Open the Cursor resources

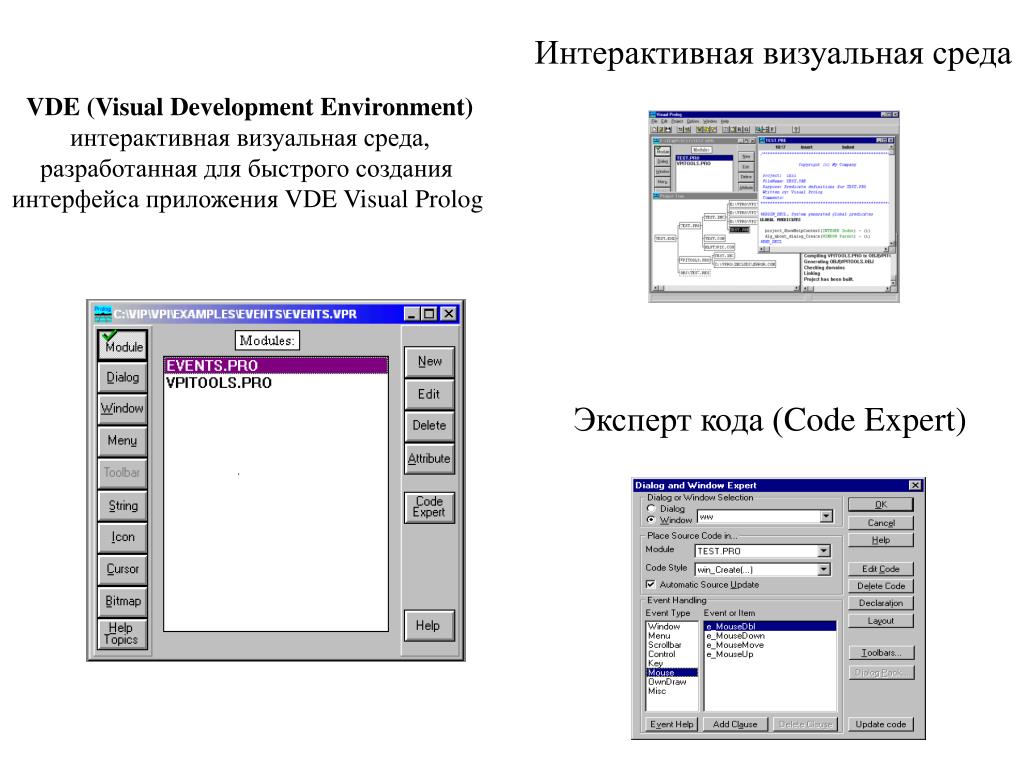click(123, 569)
